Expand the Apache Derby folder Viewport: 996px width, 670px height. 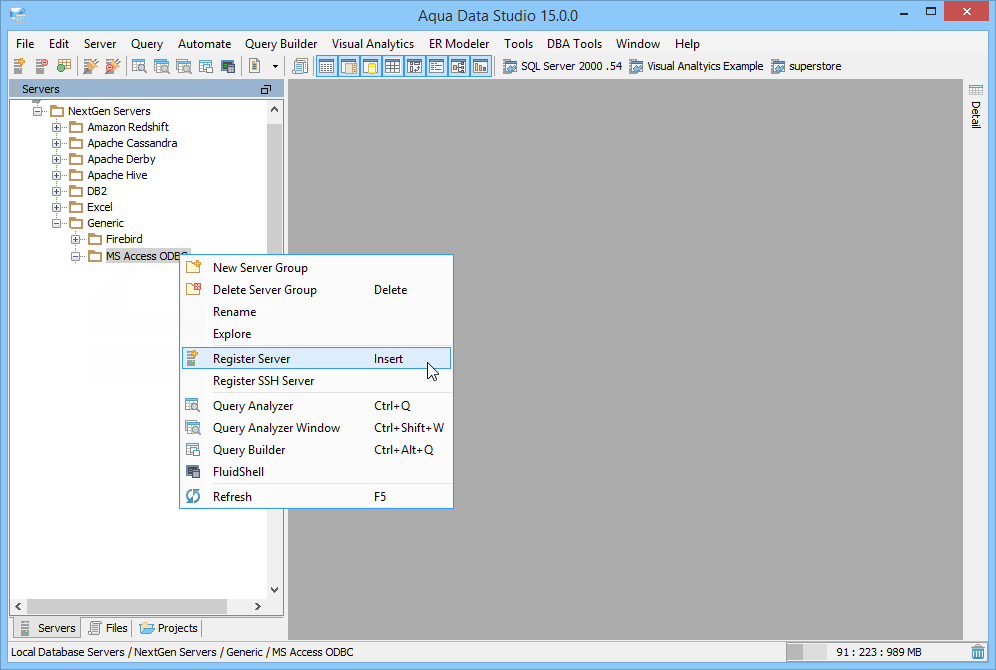pyautogui.click(x=57, y=159)
